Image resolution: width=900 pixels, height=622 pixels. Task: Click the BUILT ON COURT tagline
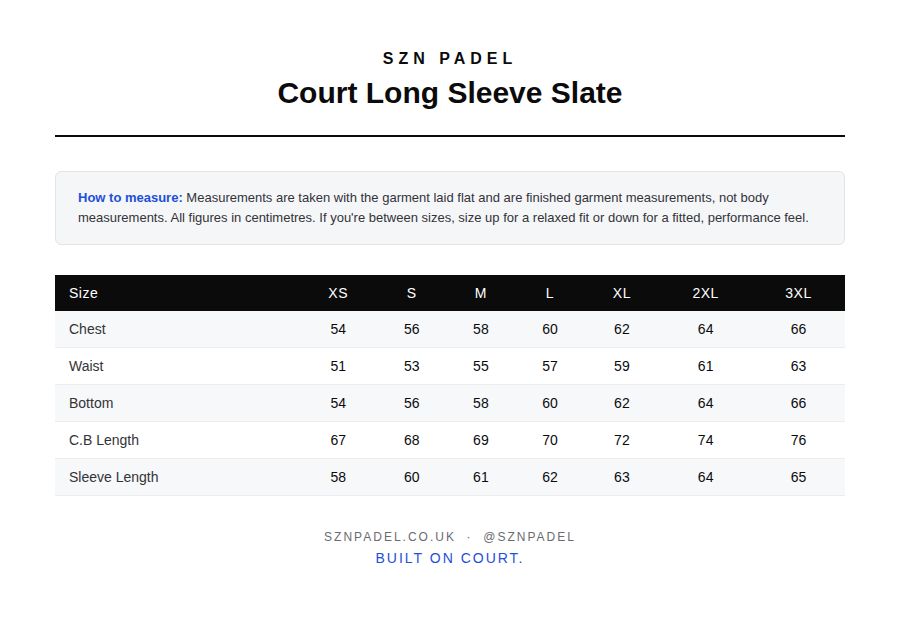(449, 558)
